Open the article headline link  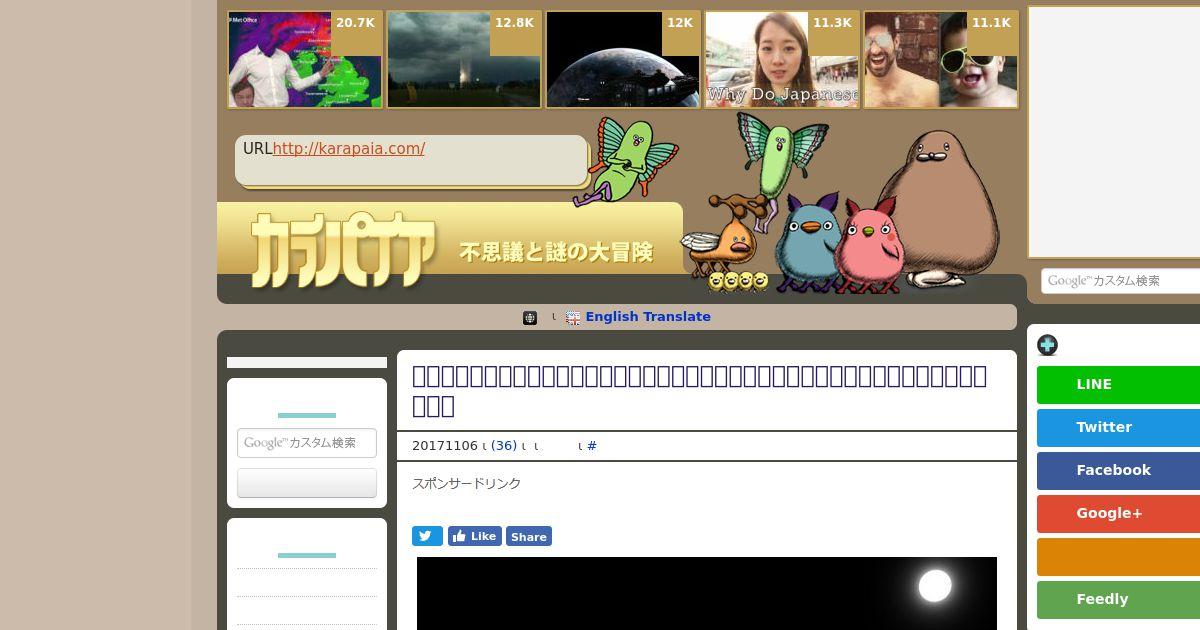click(x=700, y=390)
